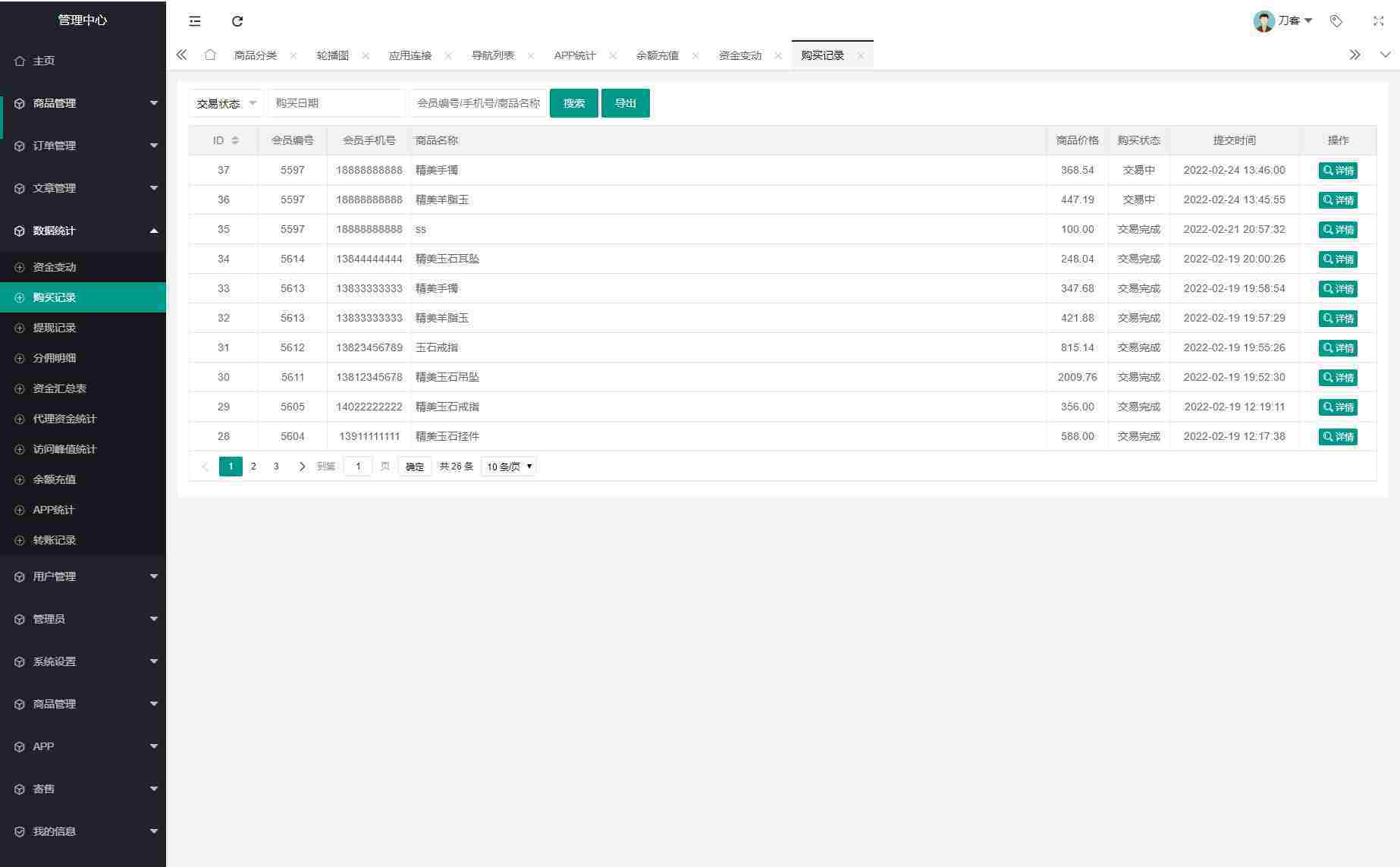This screenshot has height=867, width=1400.
Task: Click the 导出 export button
Action: point(626,103)
